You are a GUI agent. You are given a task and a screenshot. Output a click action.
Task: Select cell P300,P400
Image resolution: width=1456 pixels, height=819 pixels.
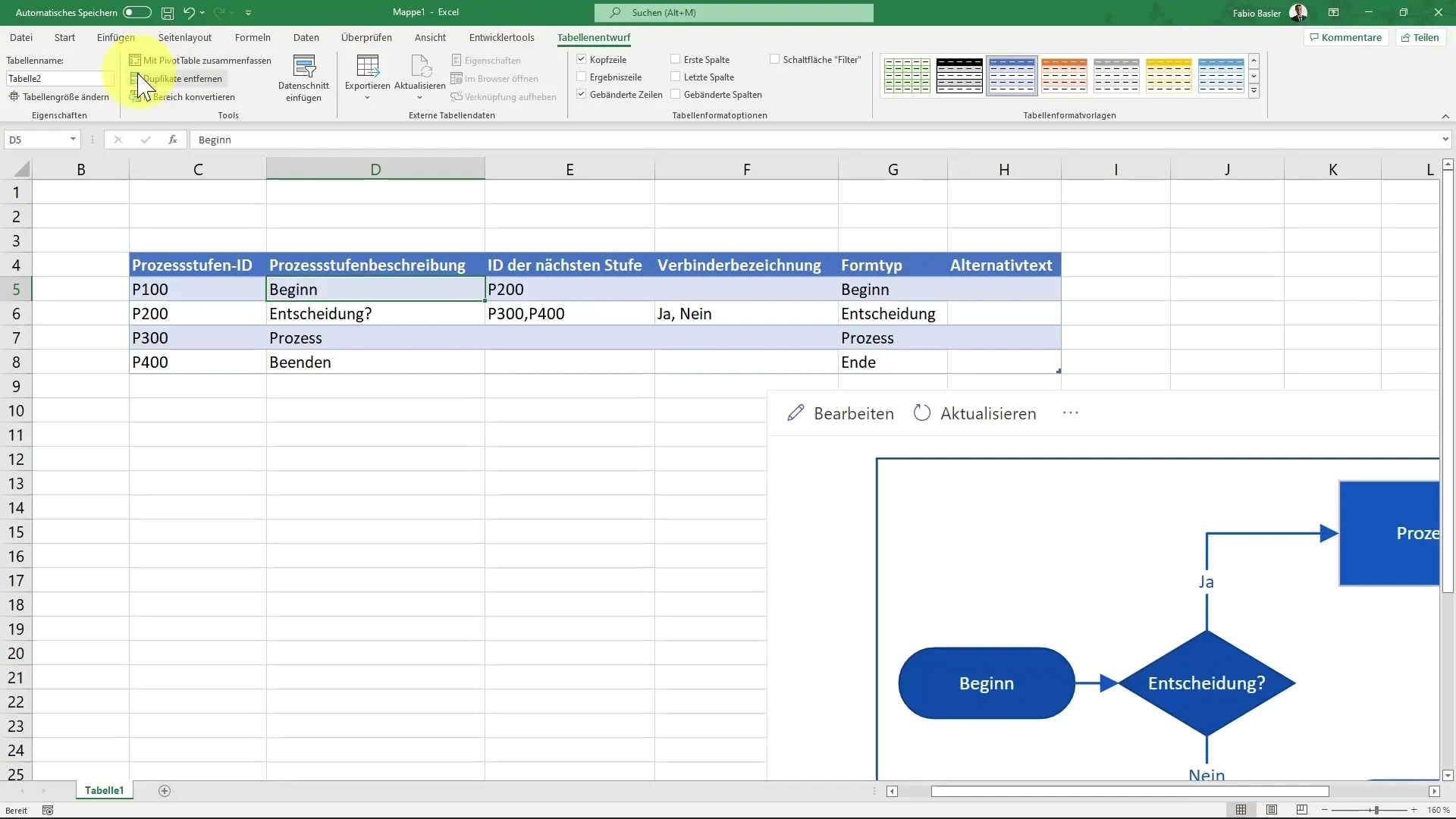(x=570, y=314)
